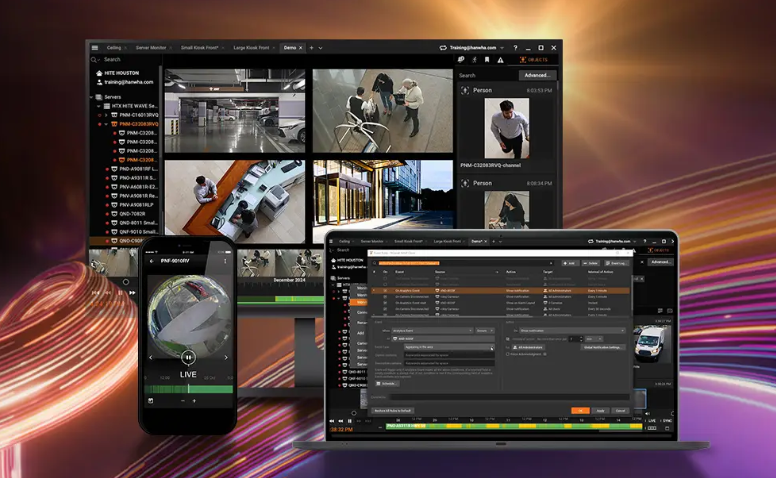Open the Person detection at 8:08:34 PM
The width and height of the screenshot is (776, 478).
click(x=506, y=204)
